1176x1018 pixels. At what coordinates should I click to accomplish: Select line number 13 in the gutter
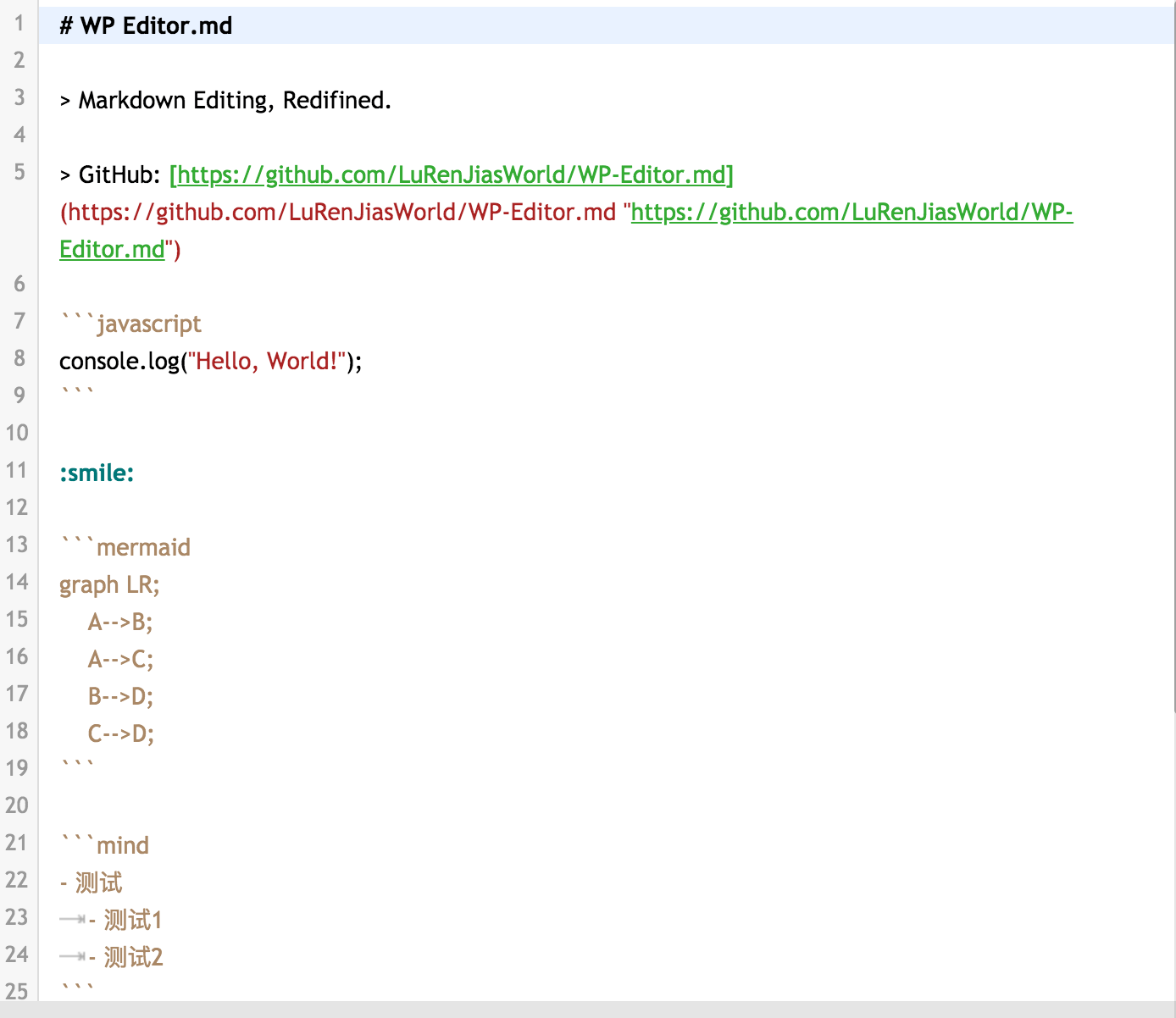(x=17, y=545)
